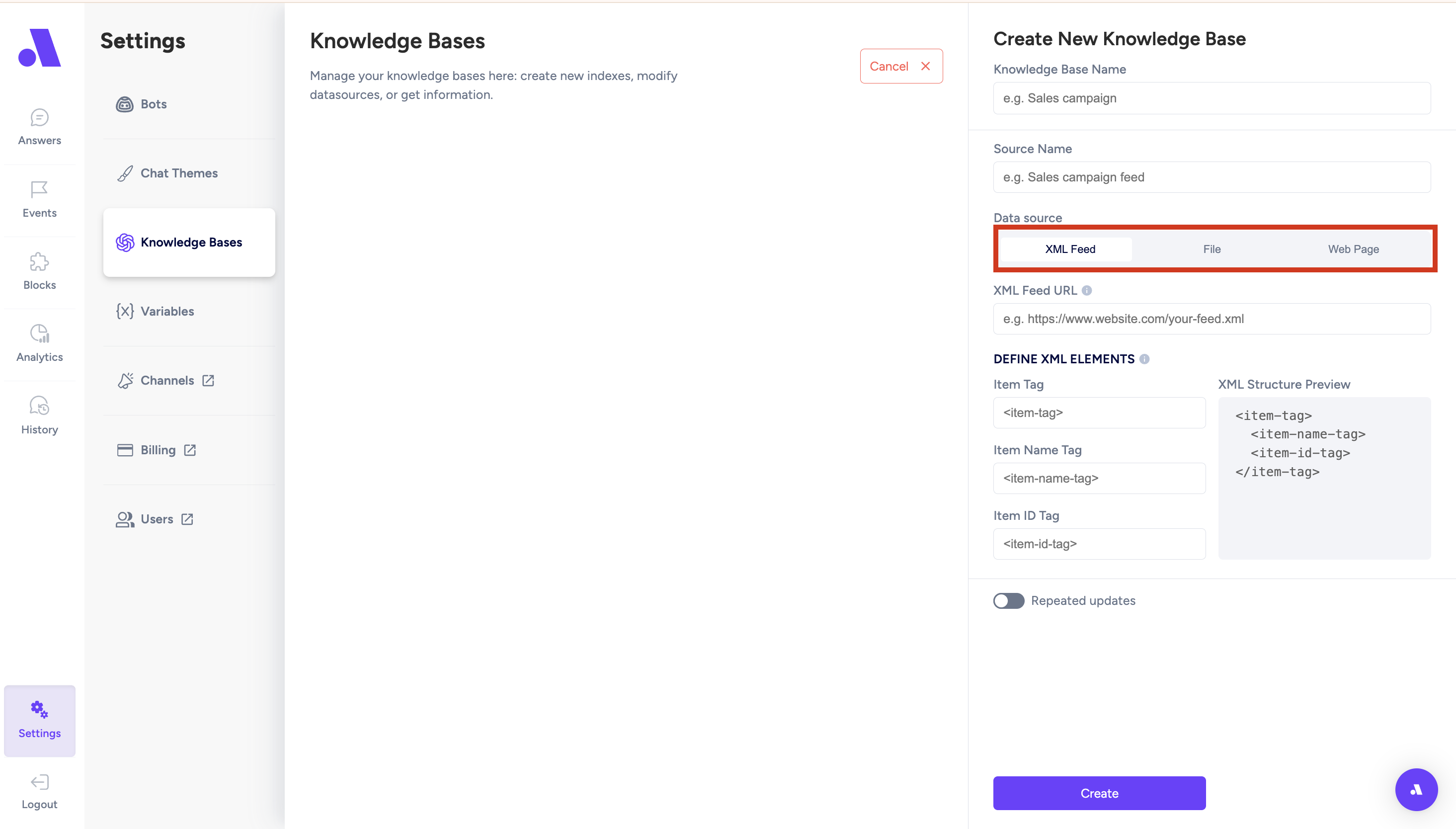Click the Create button
This screenshot has width=1456, height=829.
pyautogui.click(x=1099, y=793)
